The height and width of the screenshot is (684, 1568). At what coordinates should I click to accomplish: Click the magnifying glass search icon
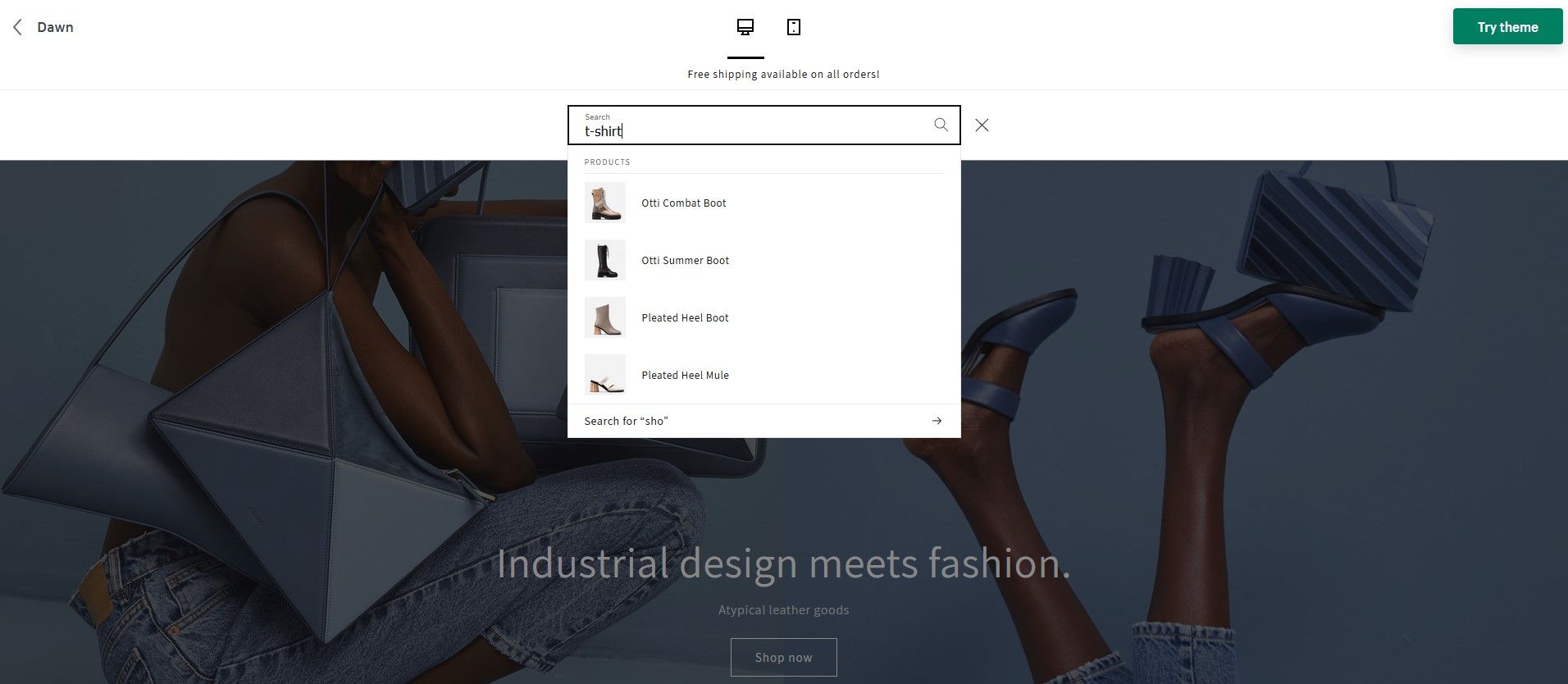[x=941, y=125]
